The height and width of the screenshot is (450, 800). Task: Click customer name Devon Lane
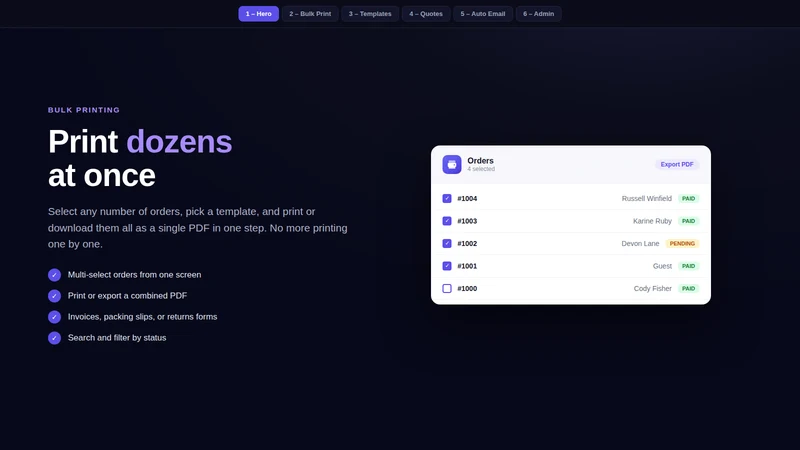[x=640, y=243]
